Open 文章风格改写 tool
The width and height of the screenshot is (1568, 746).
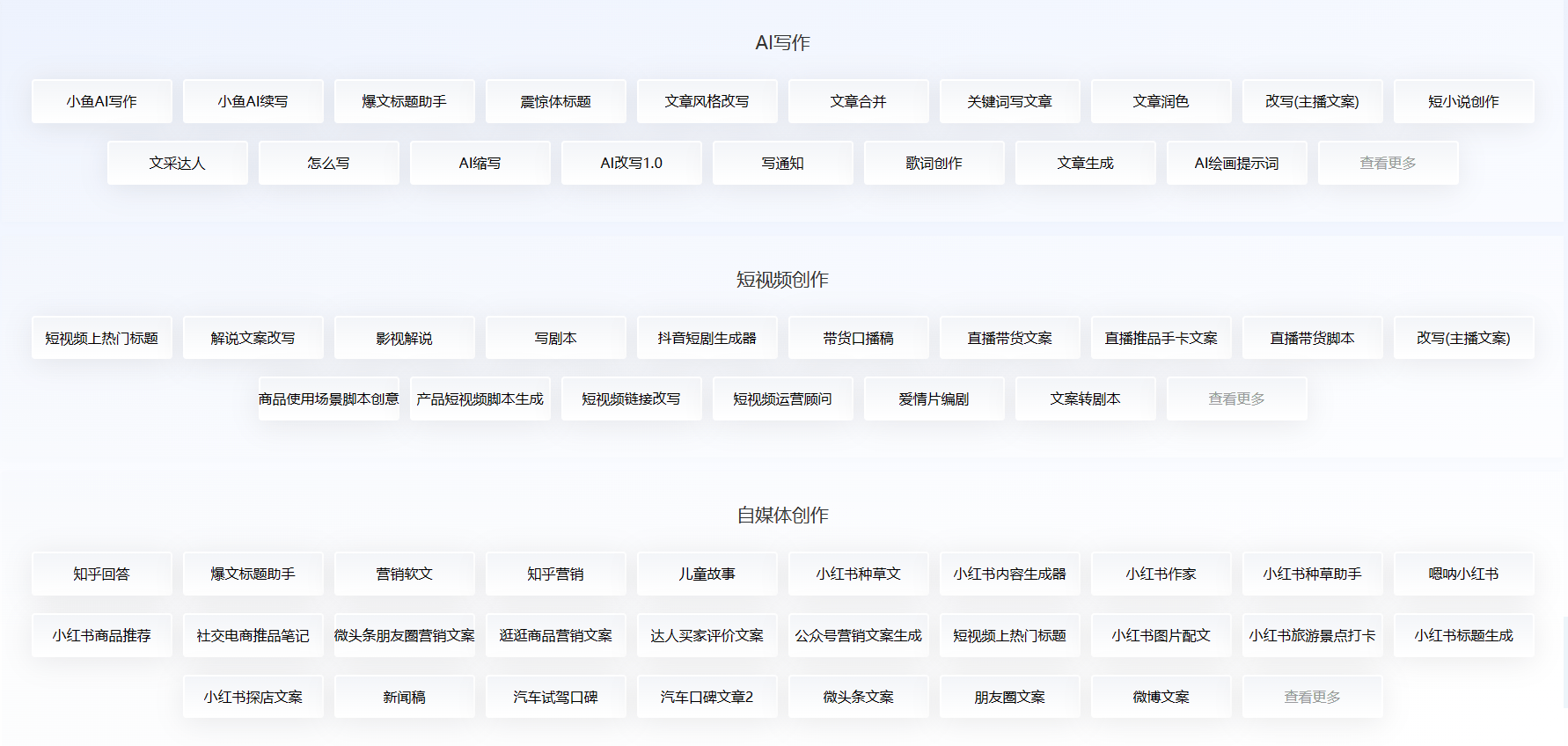click(x=707, y=101)
